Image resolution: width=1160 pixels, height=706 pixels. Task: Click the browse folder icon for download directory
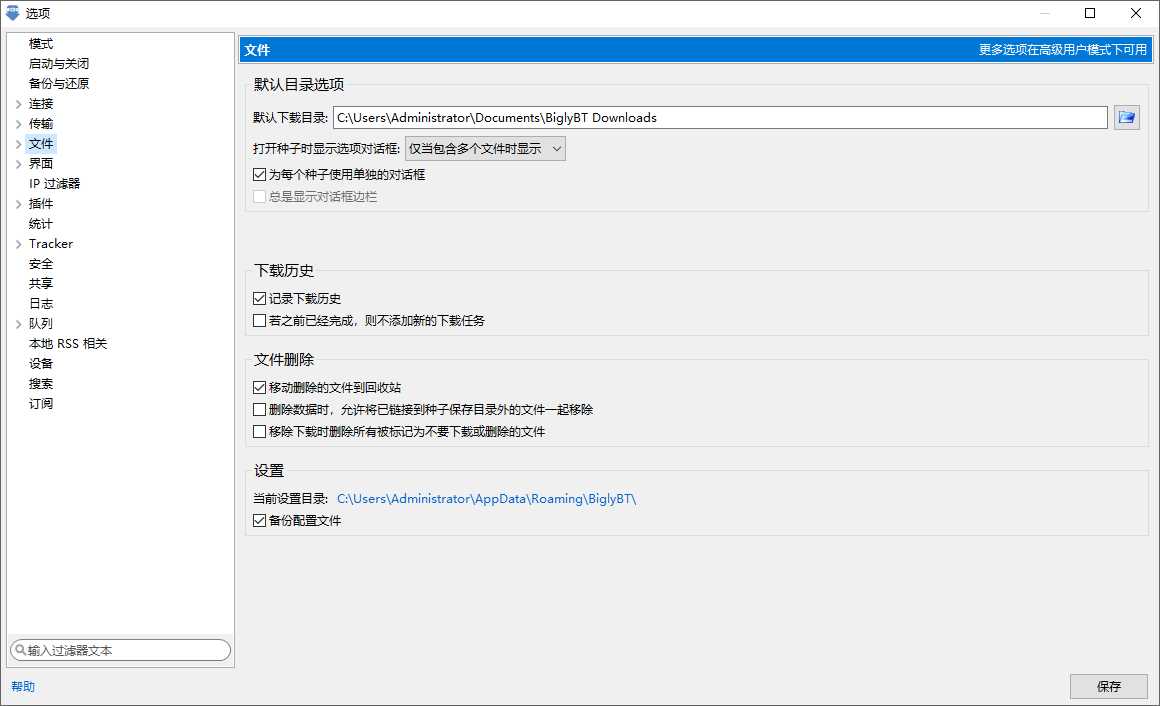[x=1126, y=118]
